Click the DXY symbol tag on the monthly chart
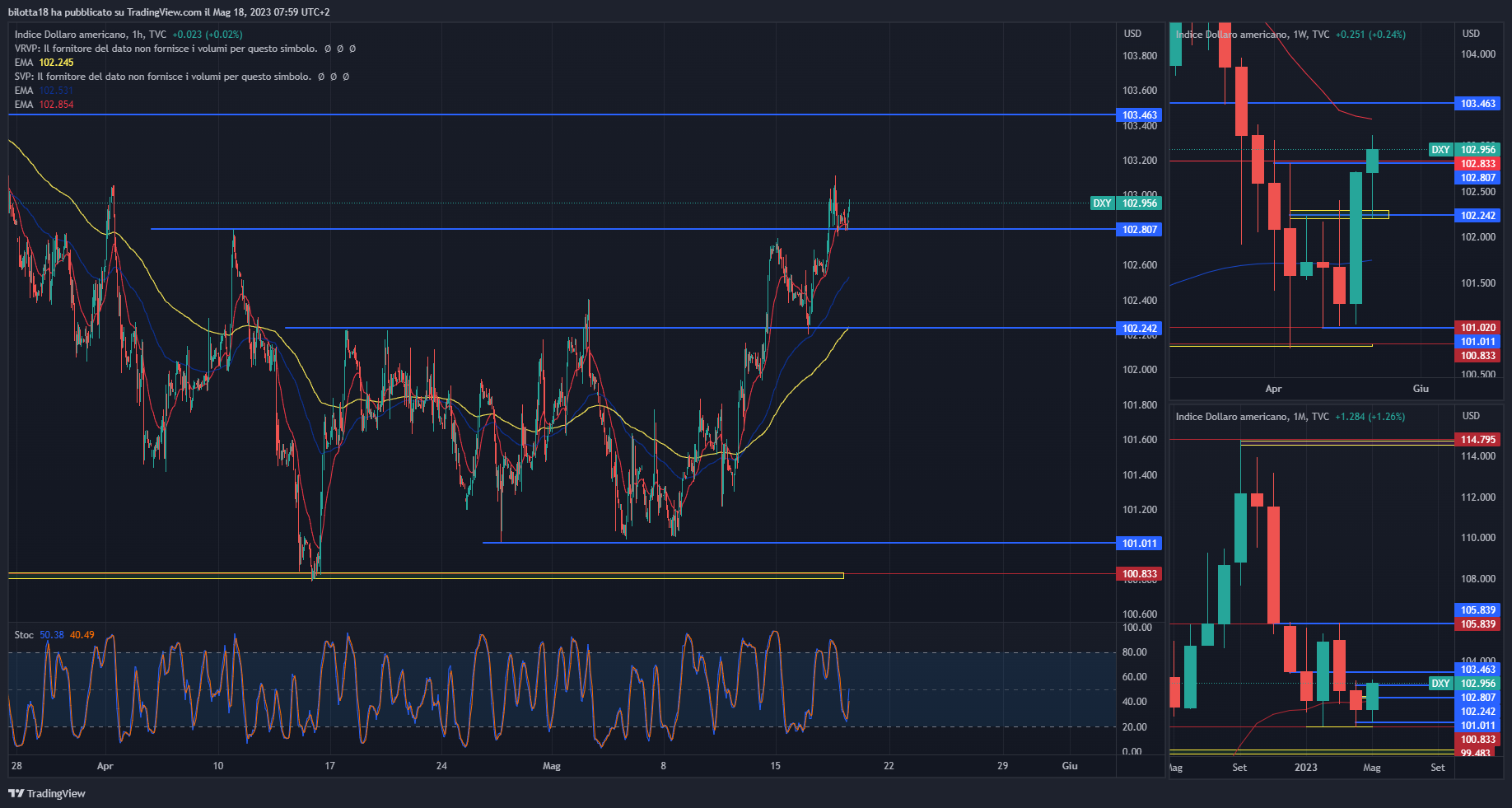 point(1440,684)
